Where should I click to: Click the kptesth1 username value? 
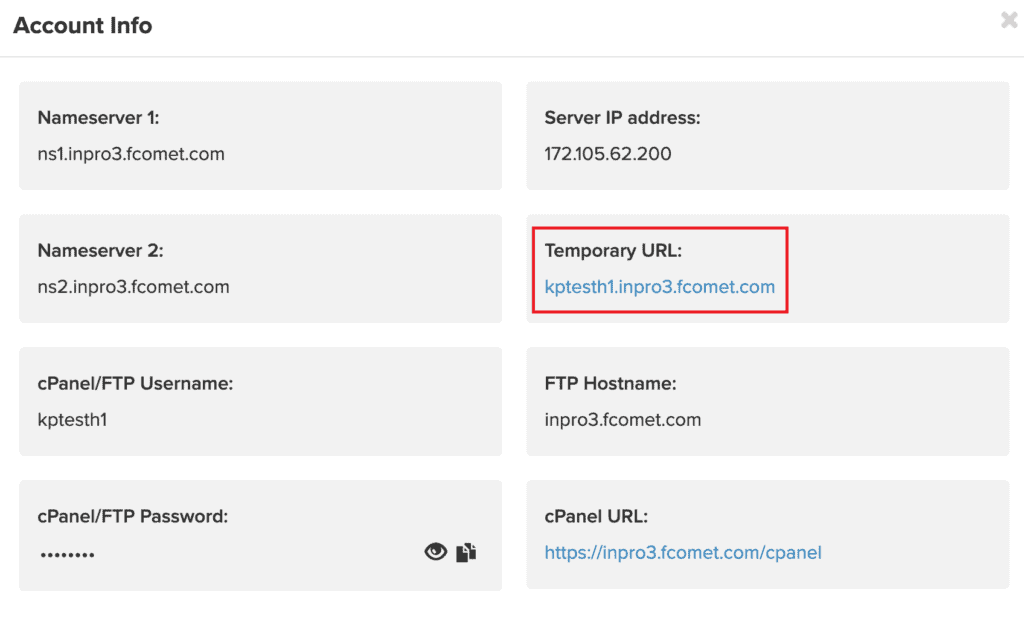coord(72,420)
